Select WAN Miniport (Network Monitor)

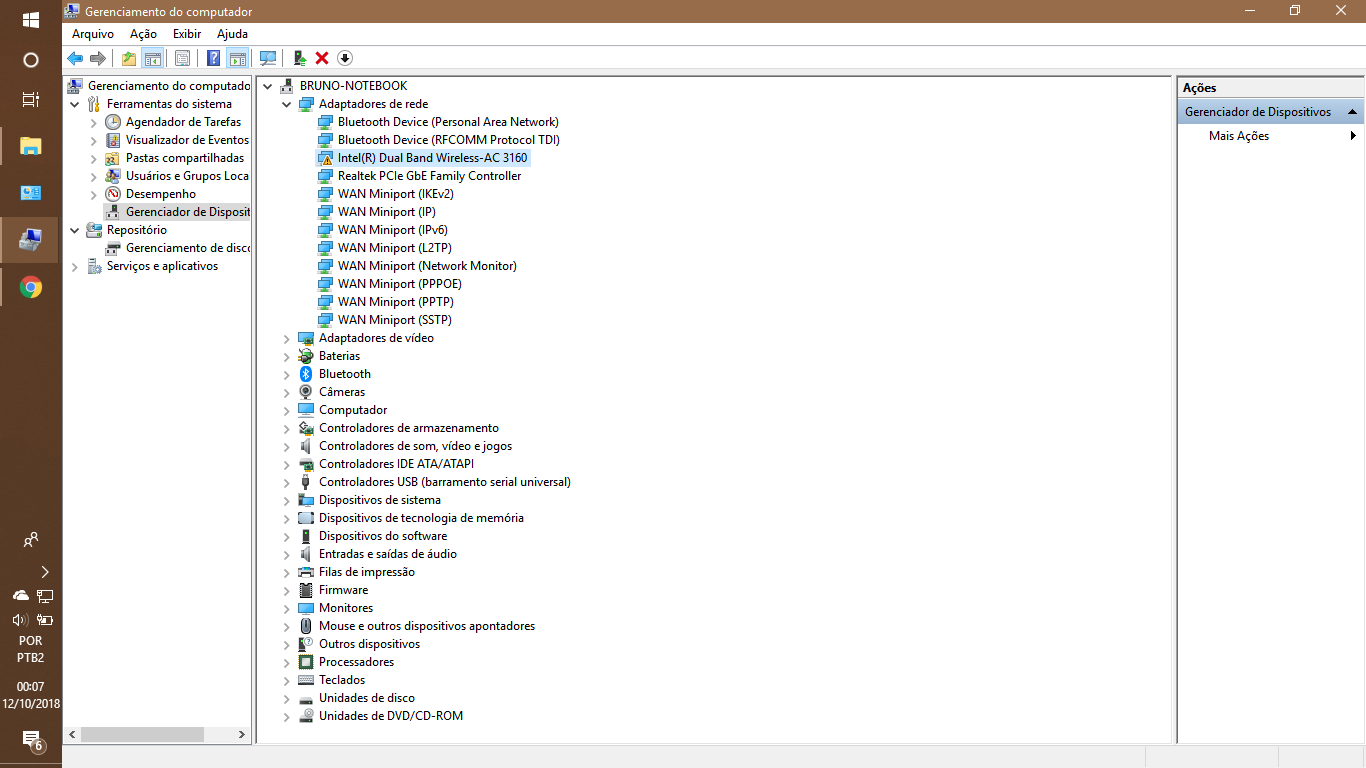tap(427, 266)
